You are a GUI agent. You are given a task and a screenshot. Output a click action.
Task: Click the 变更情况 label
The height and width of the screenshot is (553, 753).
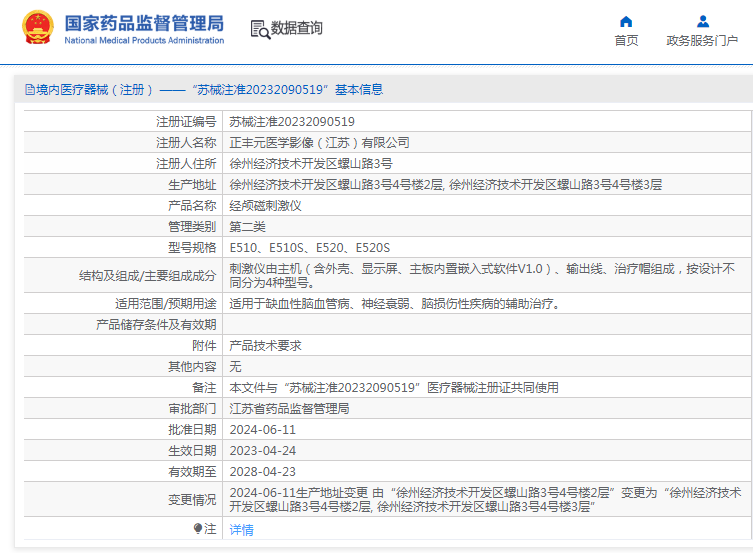pyautogui.click(x=192, y=500)
